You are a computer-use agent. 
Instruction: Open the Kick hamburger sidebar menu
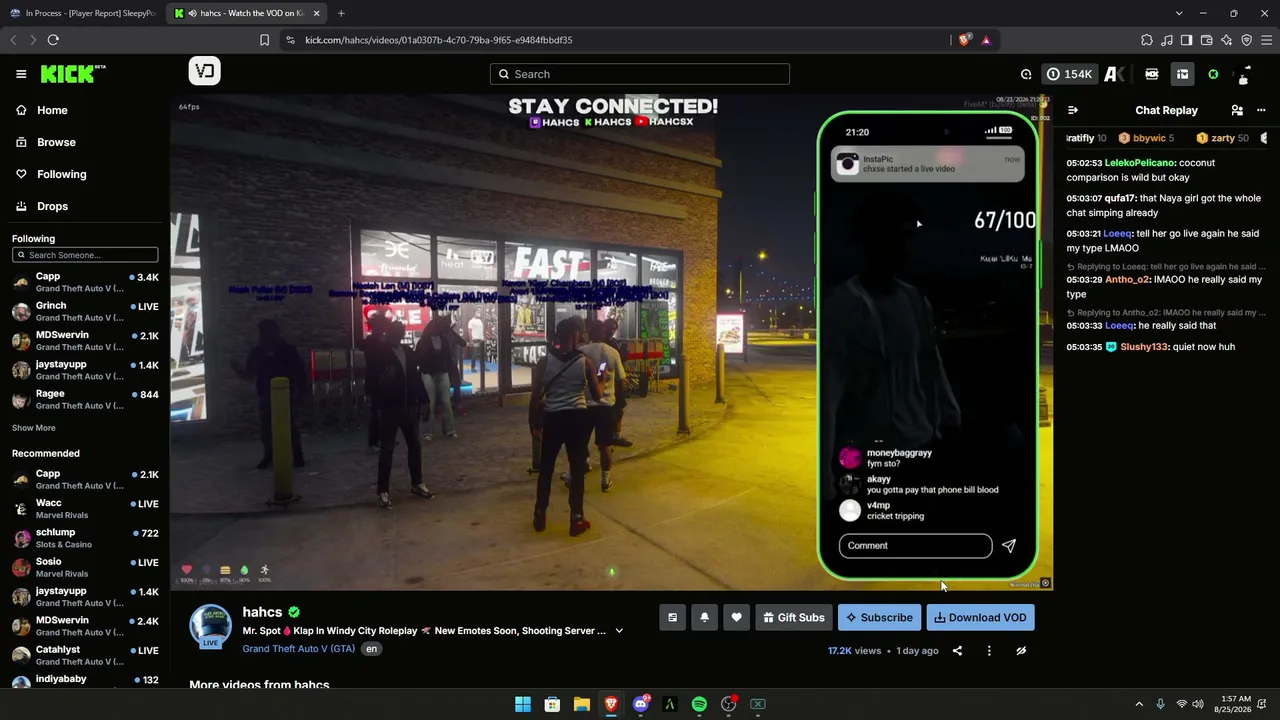pyautogui.click(x=21, y=74)
